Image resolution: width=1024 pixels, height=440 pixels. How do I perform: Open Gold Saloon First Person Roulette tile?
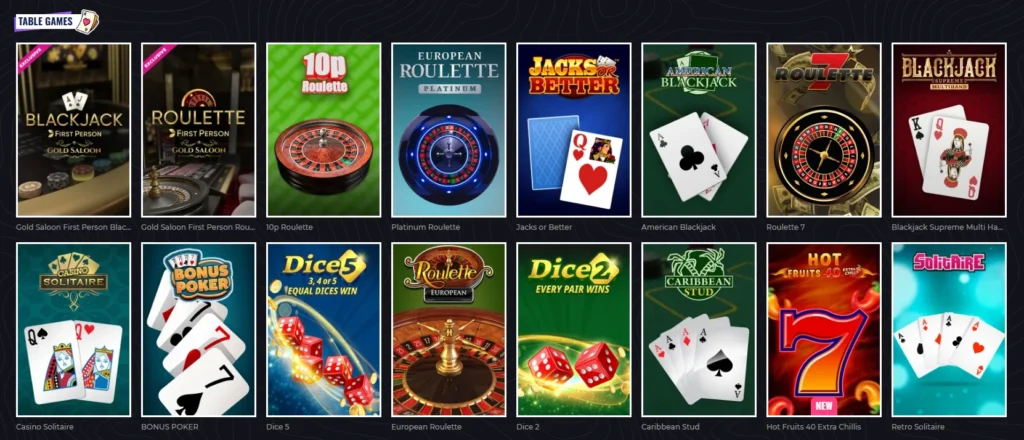[199, 130]
